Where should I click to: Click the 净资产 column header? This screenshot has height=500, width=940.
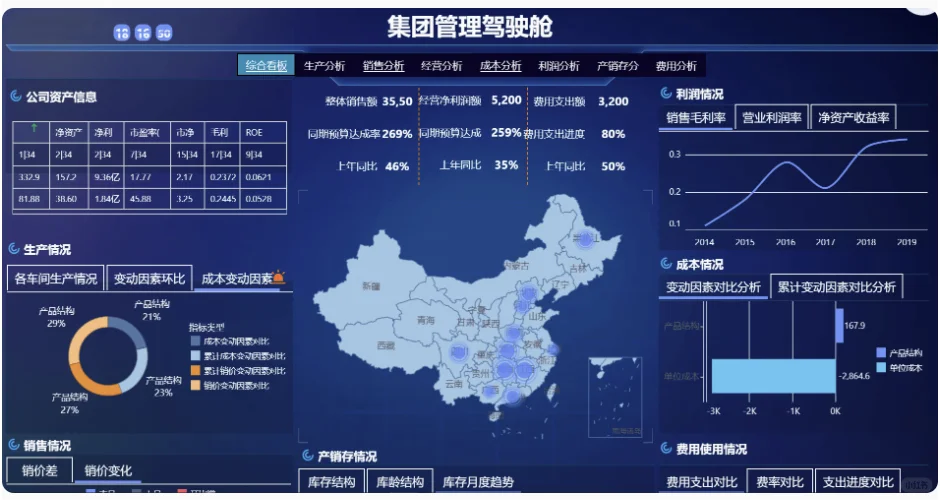pos(68,132)
